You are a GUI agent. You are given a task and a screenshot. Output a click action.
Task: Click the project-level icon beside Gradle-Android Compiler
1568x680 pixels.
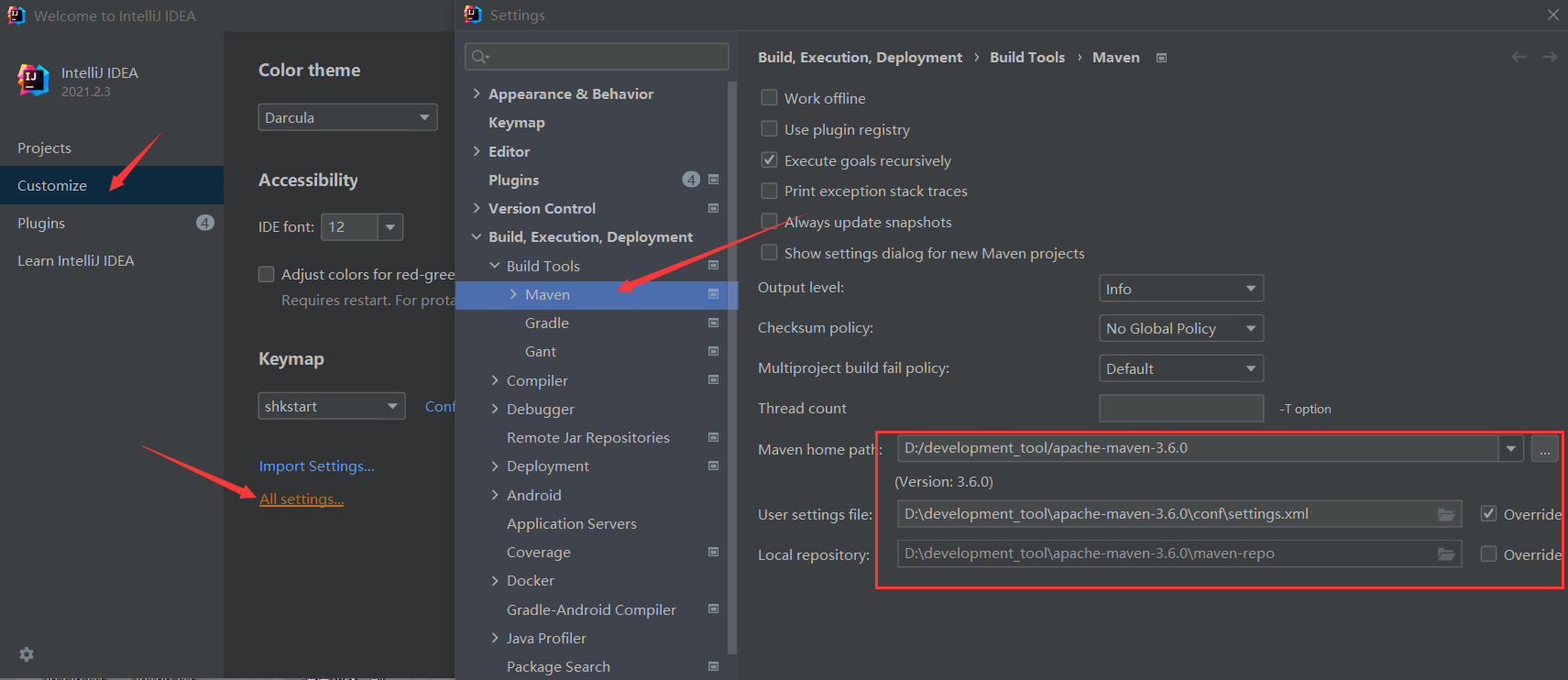pyautogui.click(x=713, y=609)
